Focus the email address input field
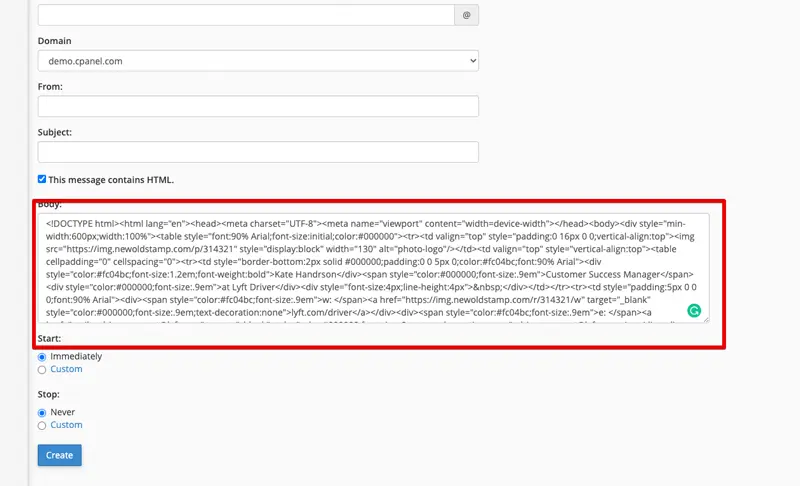Viewport: 800px width, 486px height. (x=246, y=15)
